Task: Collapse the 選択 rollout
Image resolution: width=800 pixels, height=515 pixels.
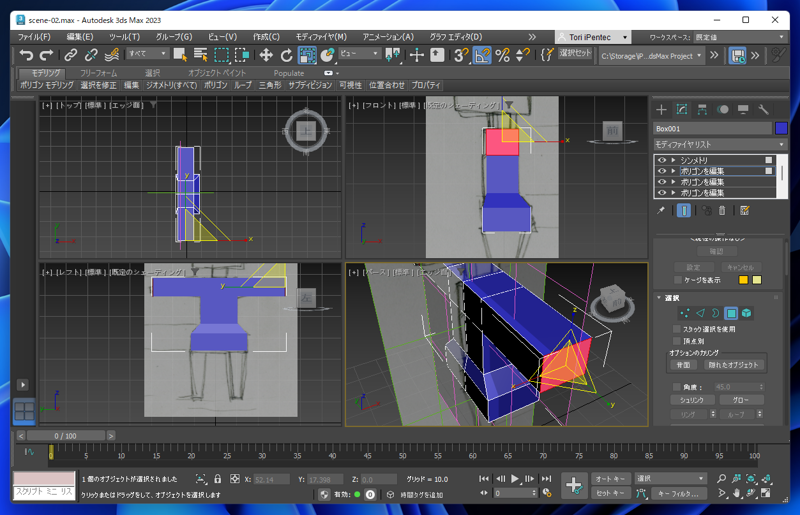Action: (x=659, y=298)
